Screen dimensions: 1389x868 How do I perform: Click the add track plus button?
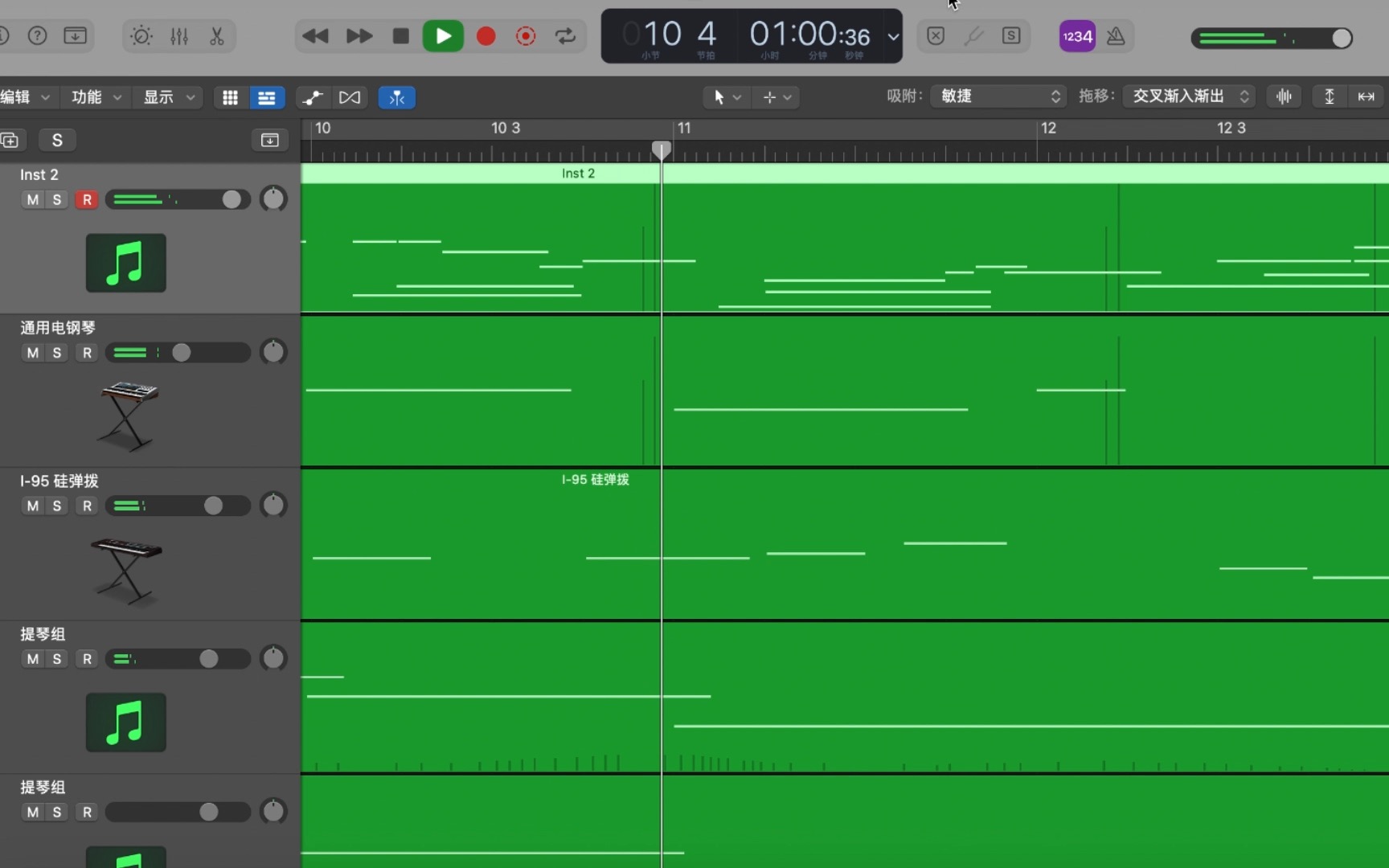point(10,140)
